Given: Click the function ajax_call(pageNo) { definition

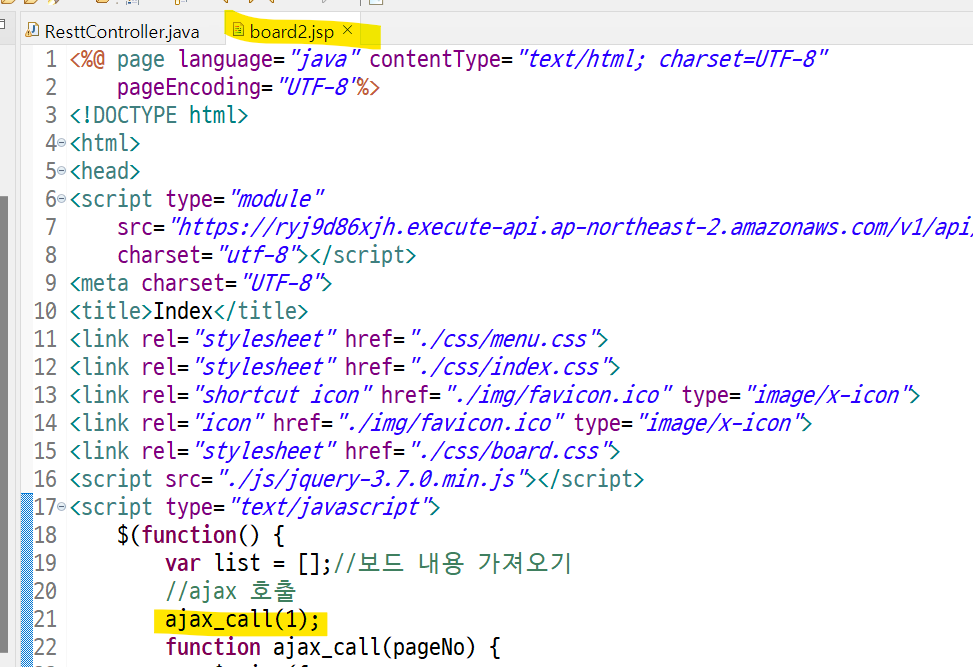Looking at the screenshot, I should 333,647.
